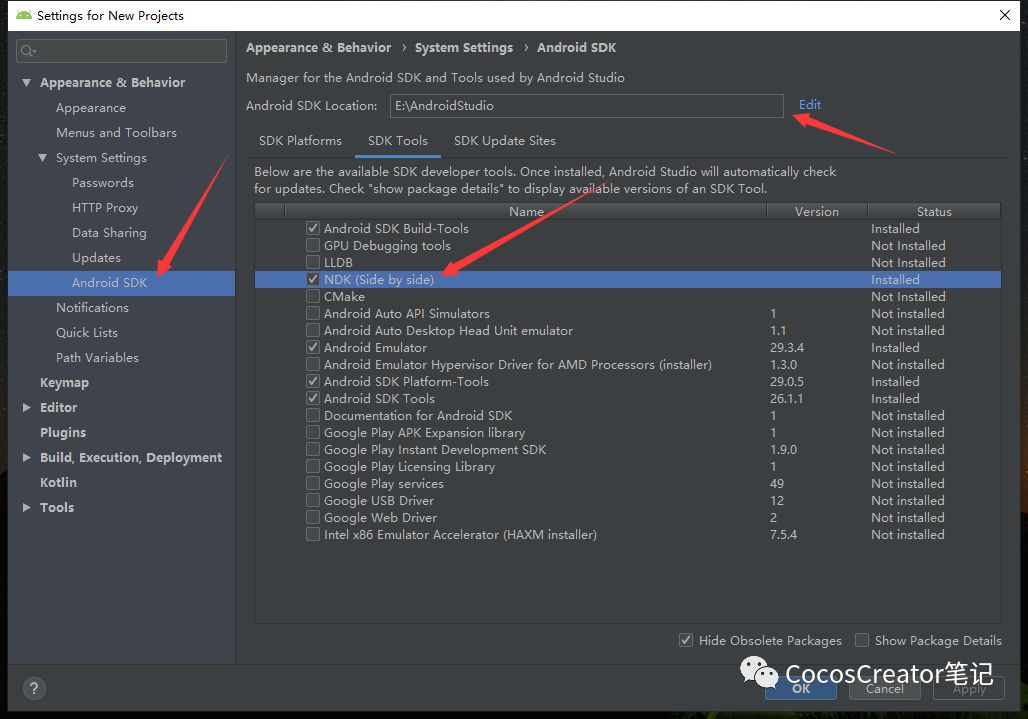This screenshot has width=1028, height=719.
Task: Click the search magnifier icon in sidebar
Action: (x=28, y=51)
